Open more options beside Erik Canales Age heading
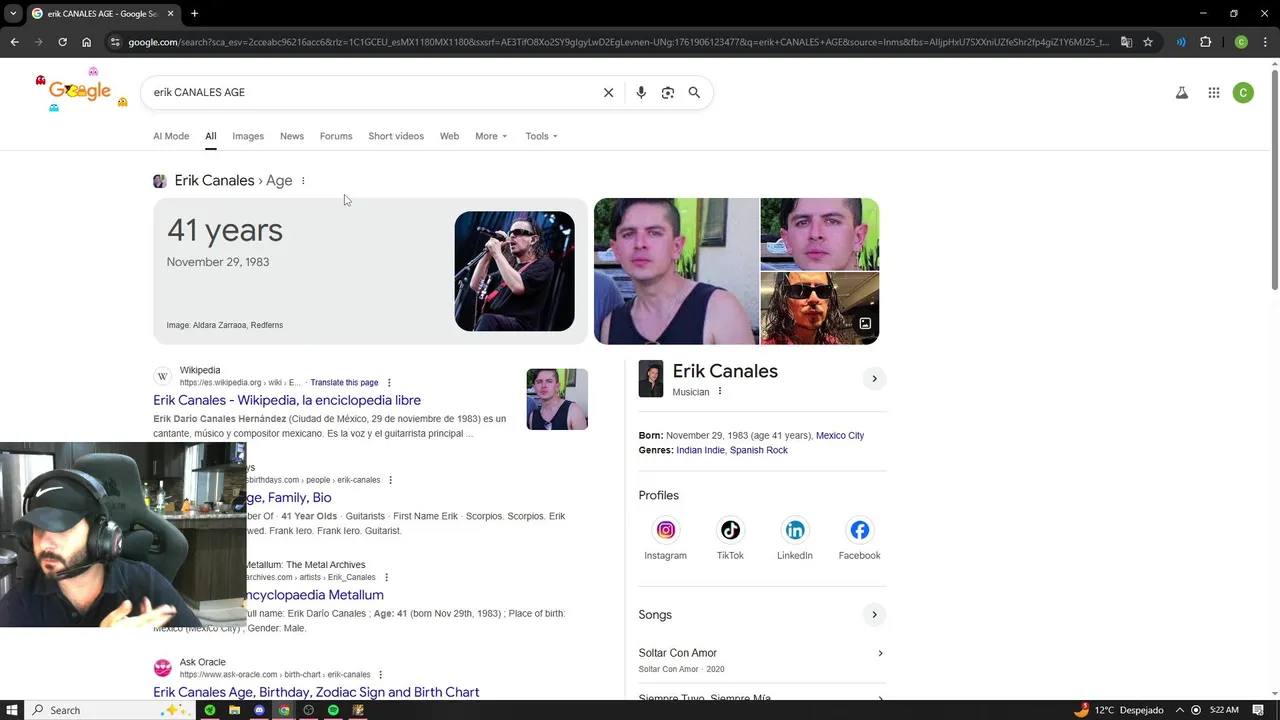Screen dimensions: 1280x720 [x=303, y=181]
